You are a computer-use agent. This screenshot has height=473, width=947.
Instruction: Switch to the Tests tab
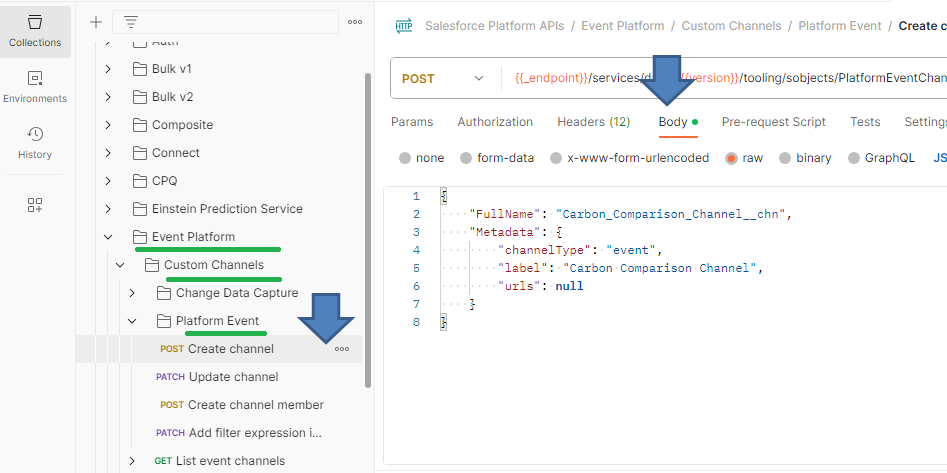pos(865,122)
